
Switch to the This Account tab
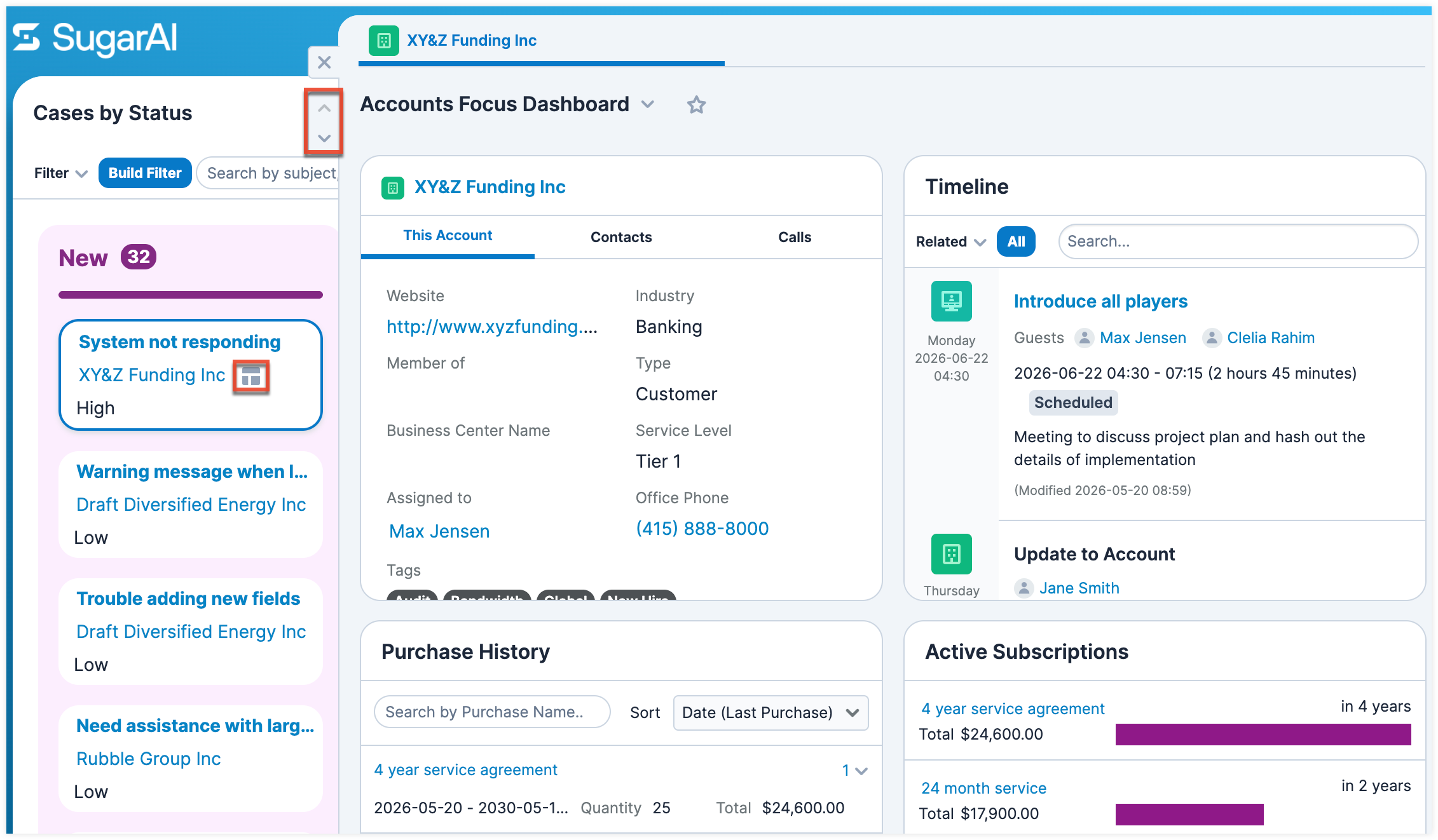click(x=448, y=236)
